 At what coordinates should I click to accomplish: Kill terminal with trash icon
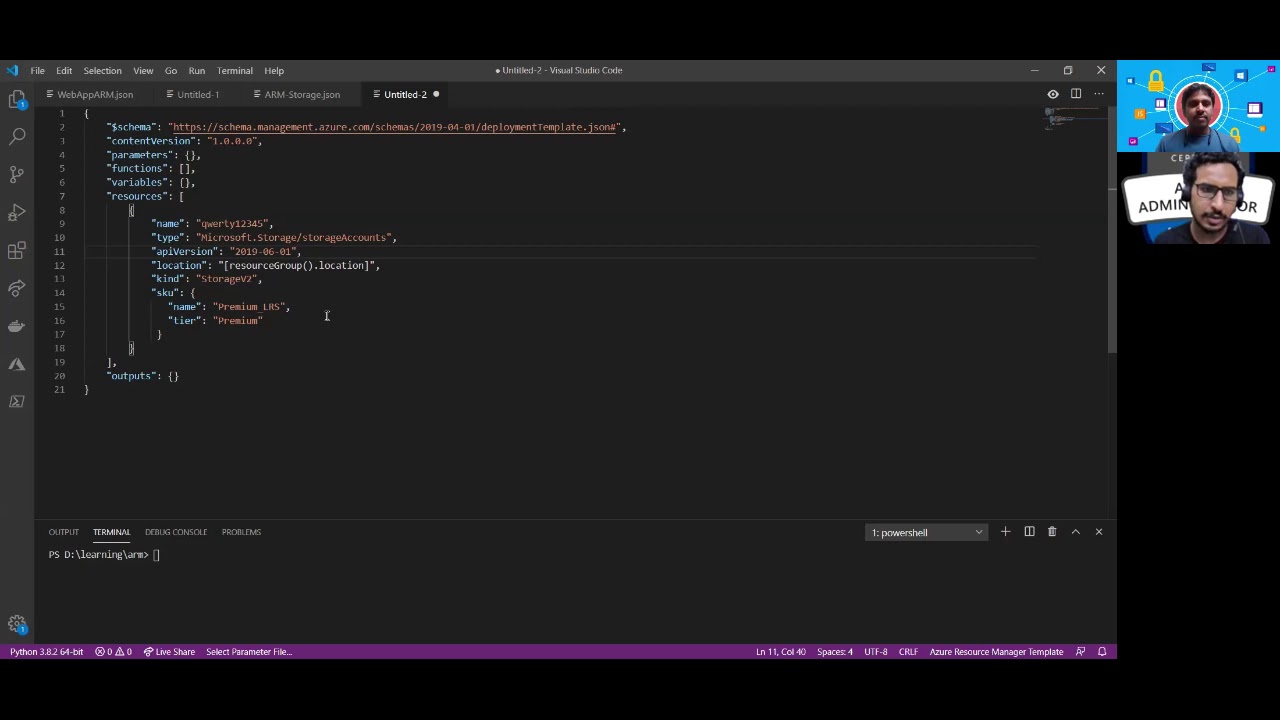pyautogui.click(x=1052, y=532)
